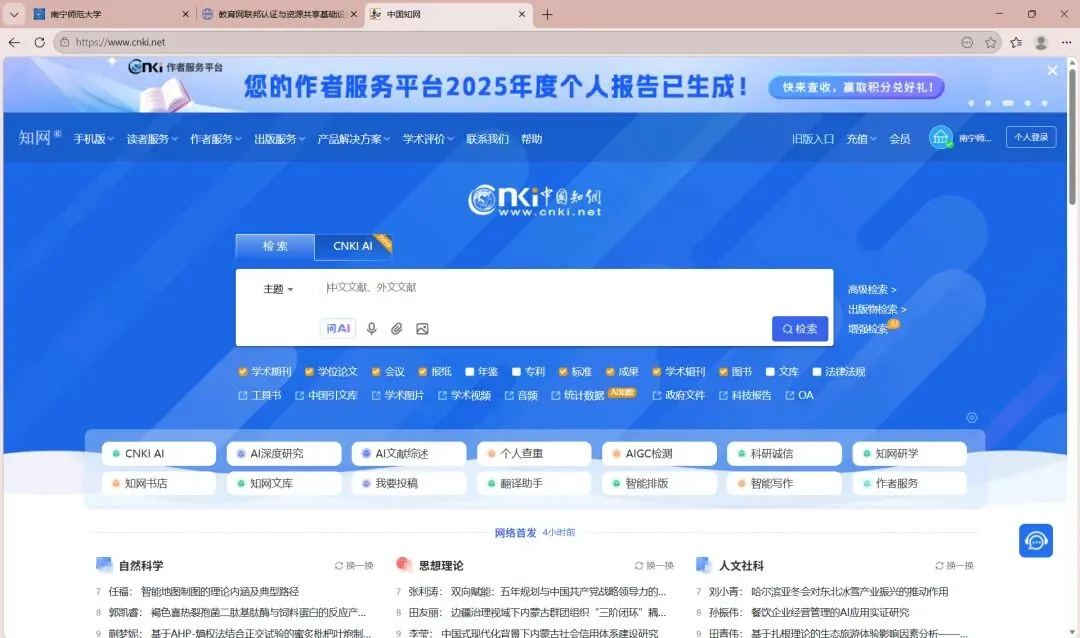
Task: Expand the 学术评价 menu
Action: 428,139
